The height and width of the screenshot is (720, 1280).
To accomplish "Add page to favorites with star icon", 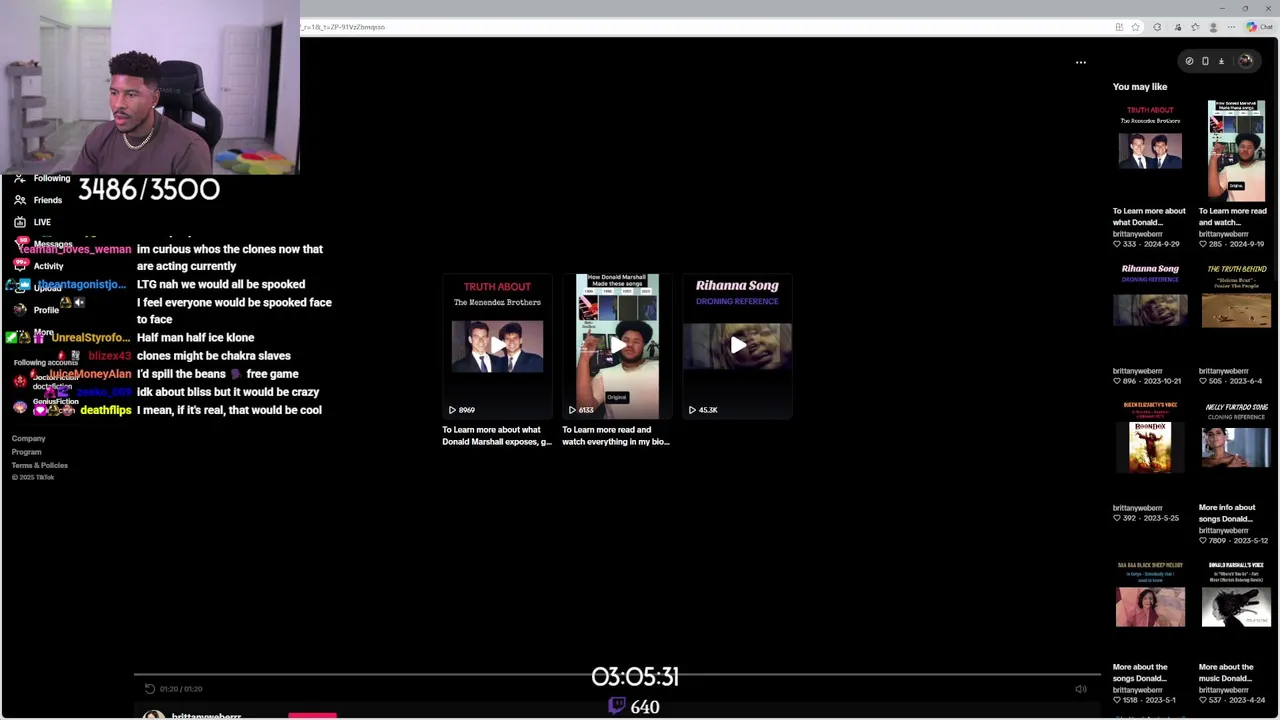I will coord(1135,27).
